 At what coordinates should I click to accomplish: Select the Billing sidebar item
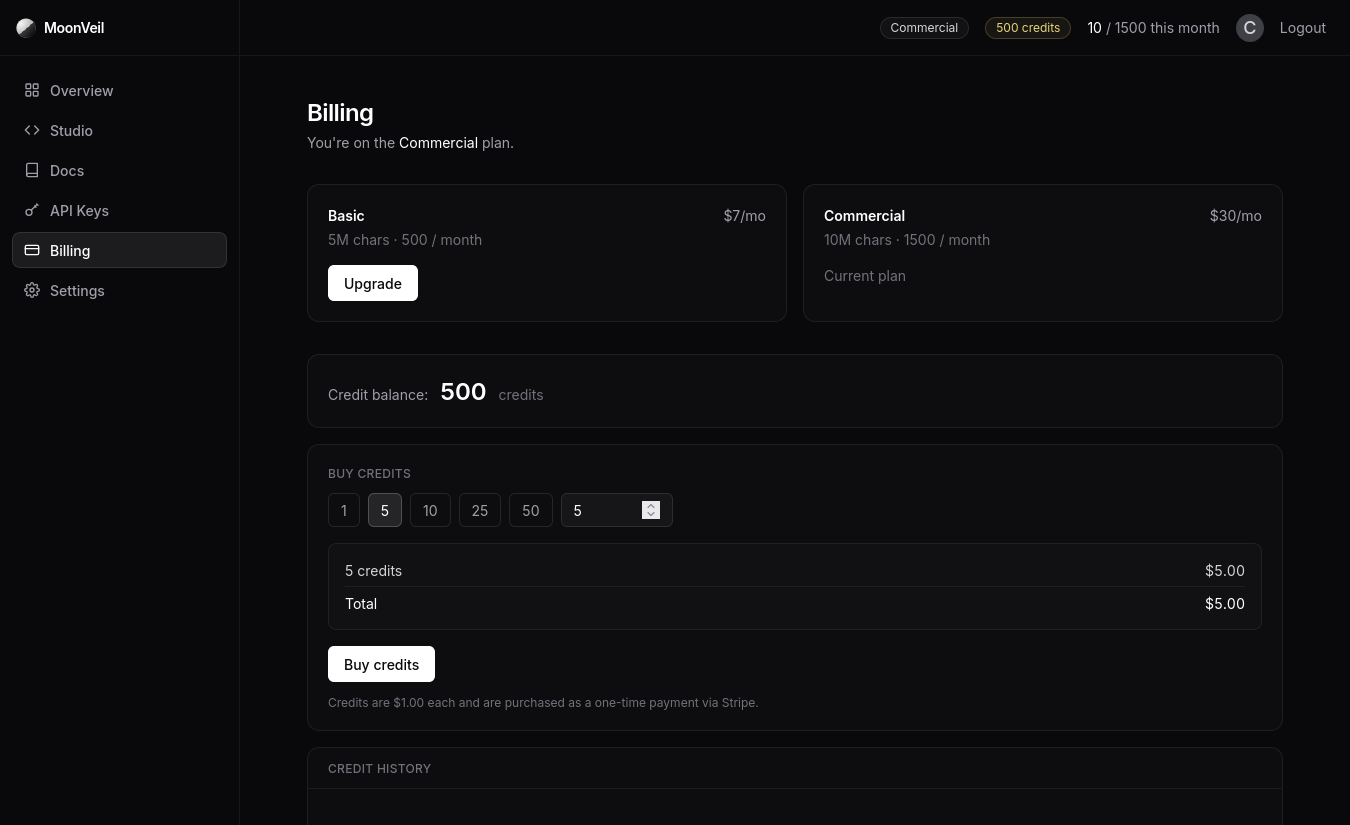pos(119,250)
